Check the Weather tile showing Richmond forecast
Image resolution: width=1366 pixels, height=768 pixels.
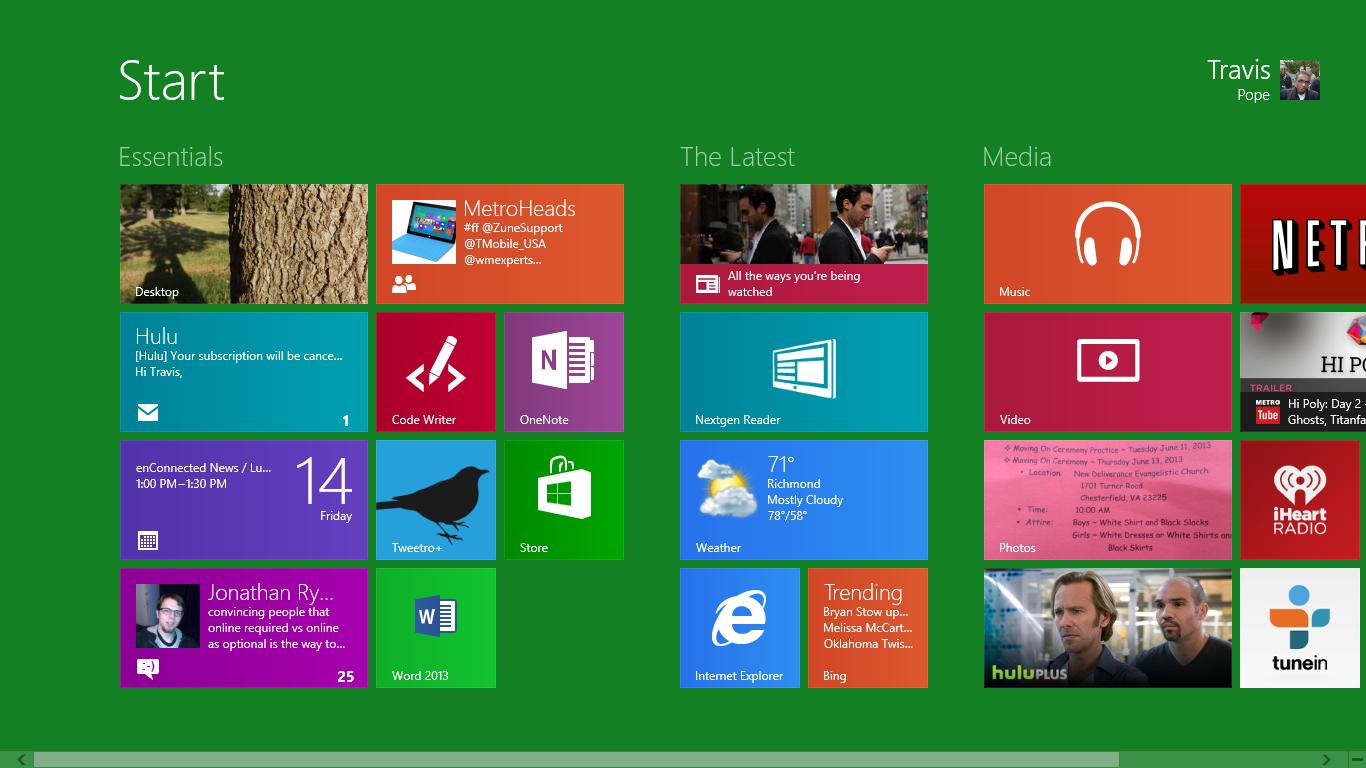(x=803, y=499)
